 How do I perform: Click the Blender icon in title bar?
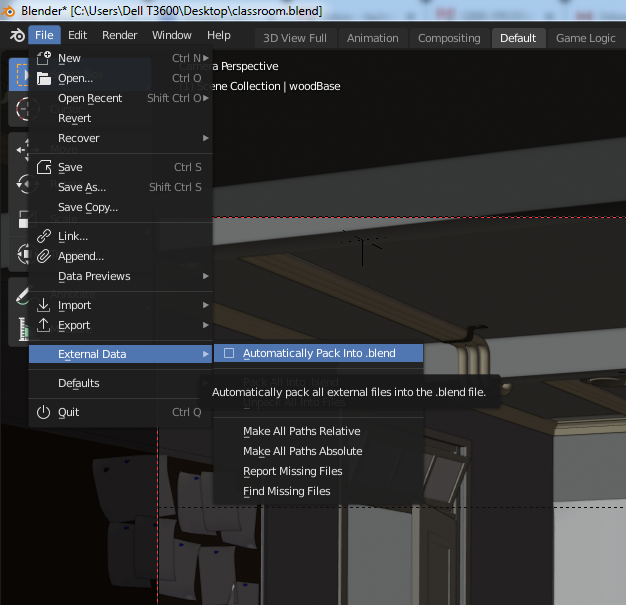8,11
